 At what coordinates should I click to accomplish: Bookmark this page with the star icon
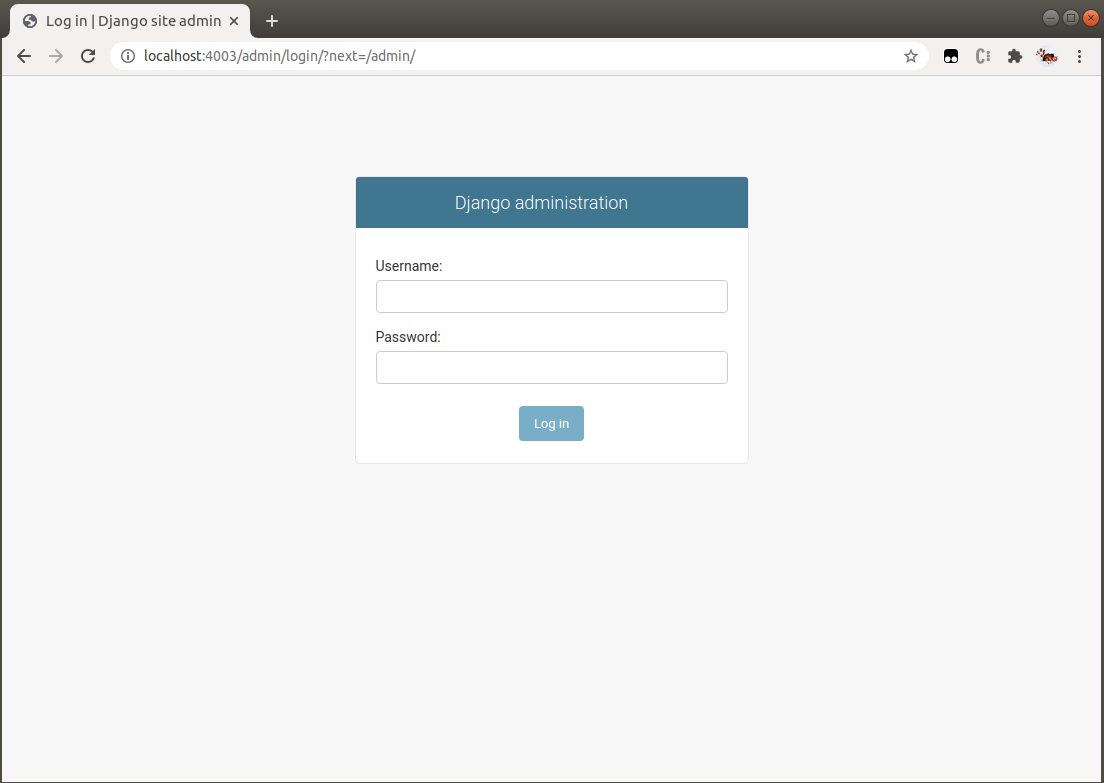(x=910, y=56)
